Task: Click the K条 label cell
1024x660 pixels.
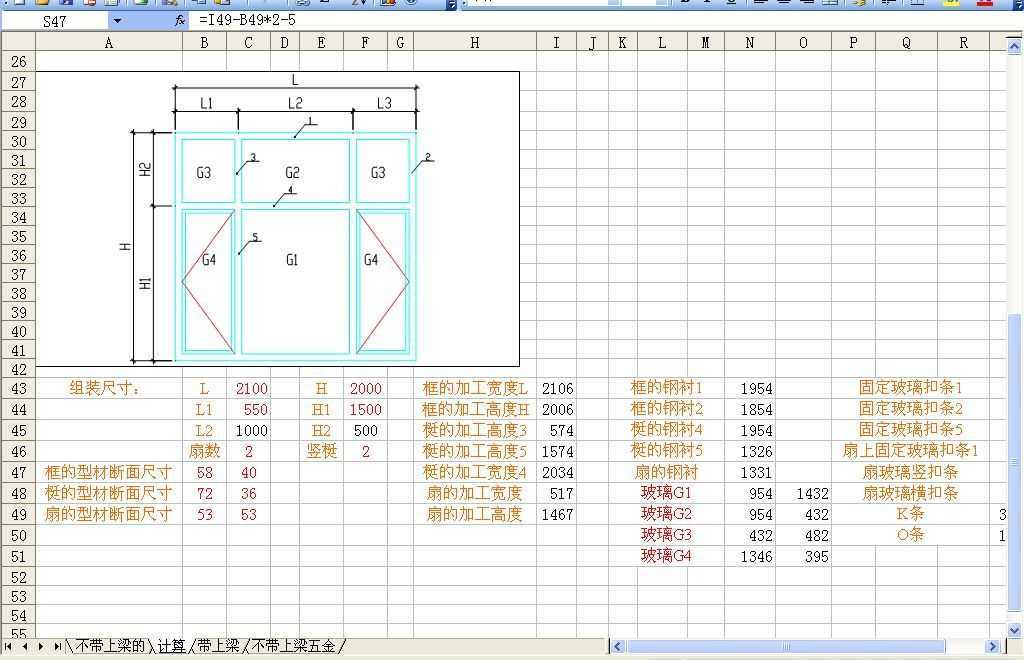Action: tap(910, 514)
